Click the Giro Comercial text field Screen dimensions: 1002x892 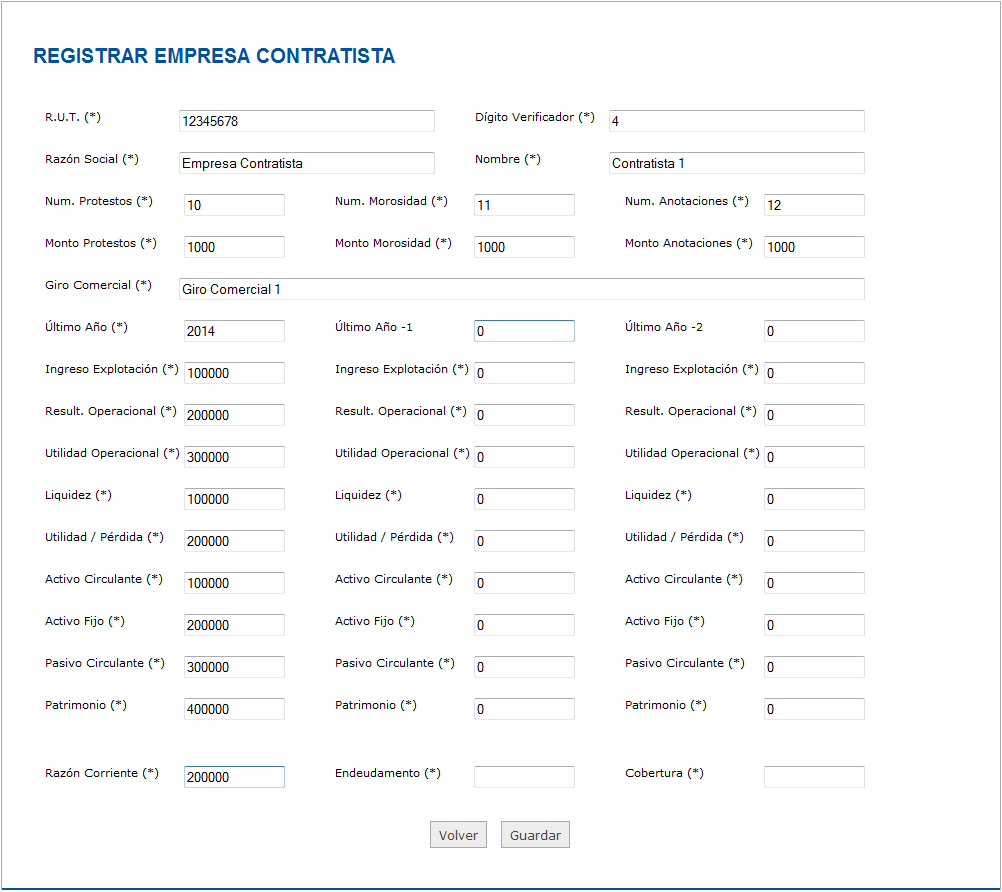point(521,289)
